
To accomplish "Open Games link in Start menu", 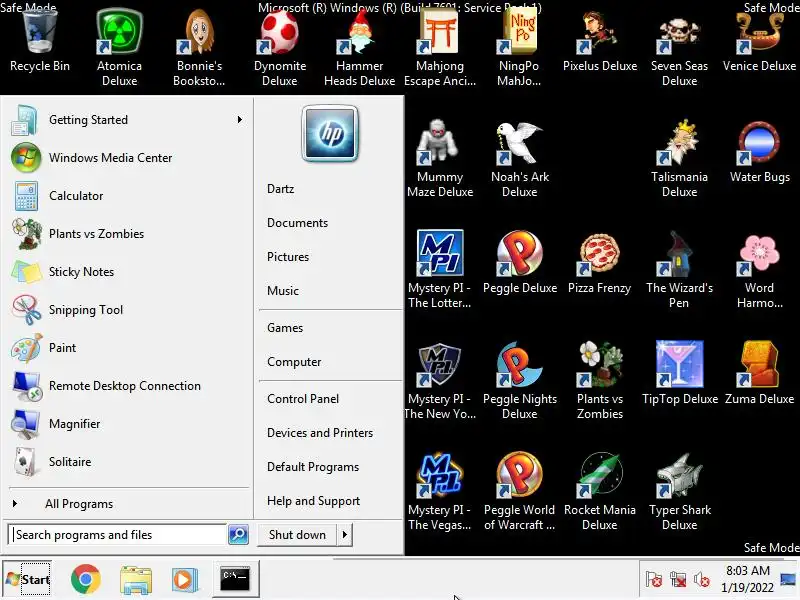I will 285,328.
